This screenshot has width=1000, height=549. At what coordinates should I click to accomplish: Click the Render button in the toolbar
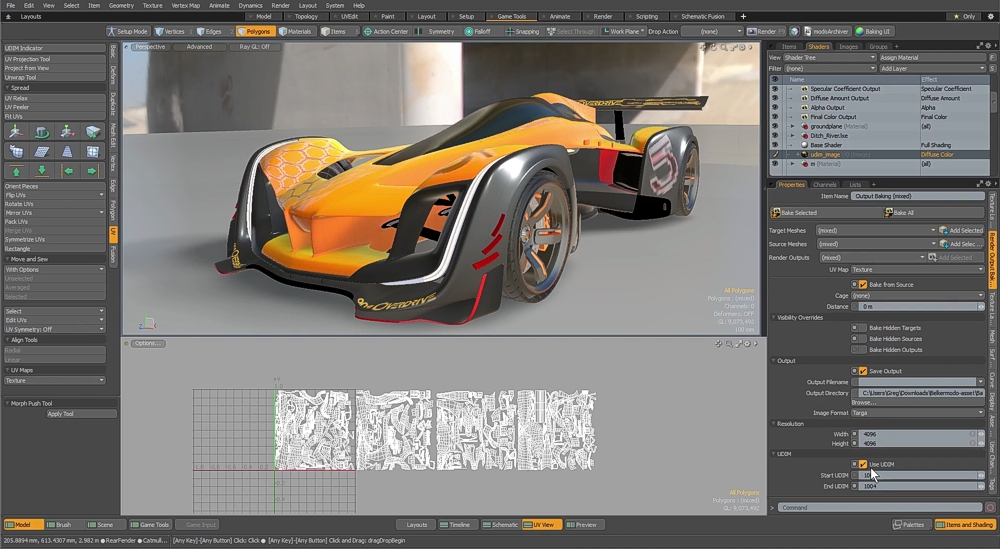[x=762, y=31]
